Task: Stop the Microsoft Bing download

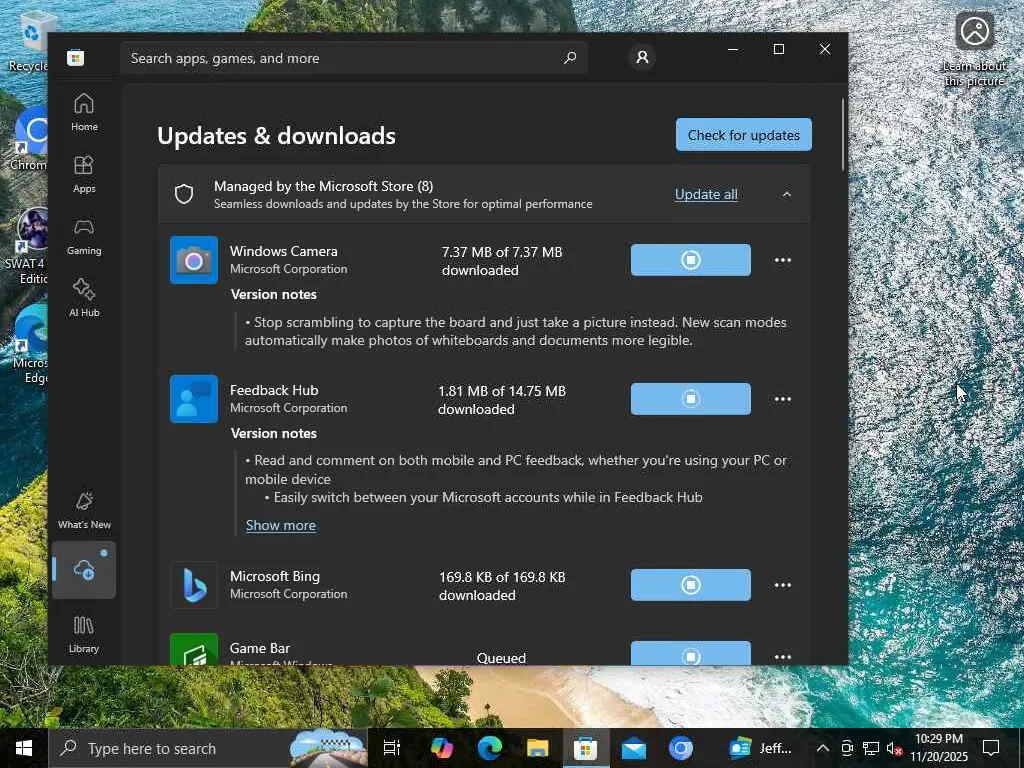Action: point(690,585)
